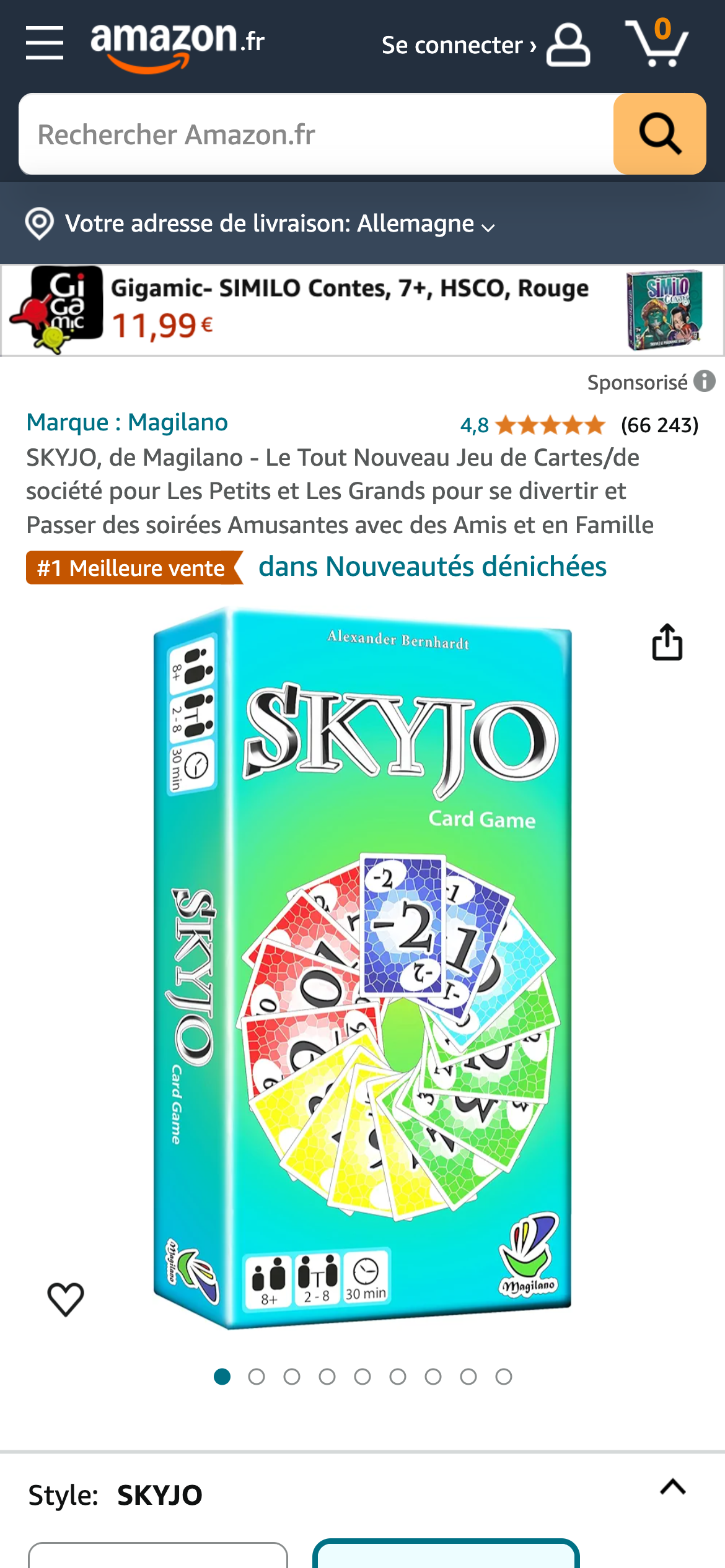
Task: Tap the delivery location pin icon
Action: point(40,224)
